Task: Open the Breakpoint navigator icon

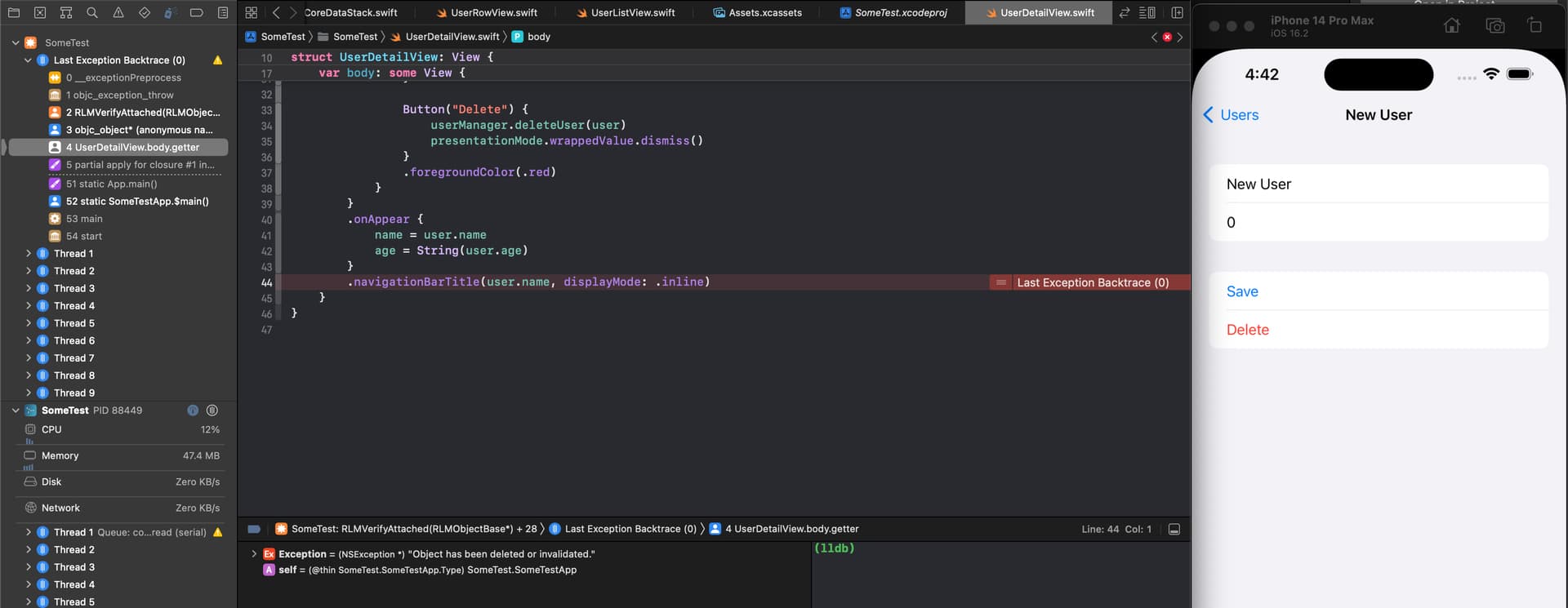Action: [197, 12]
